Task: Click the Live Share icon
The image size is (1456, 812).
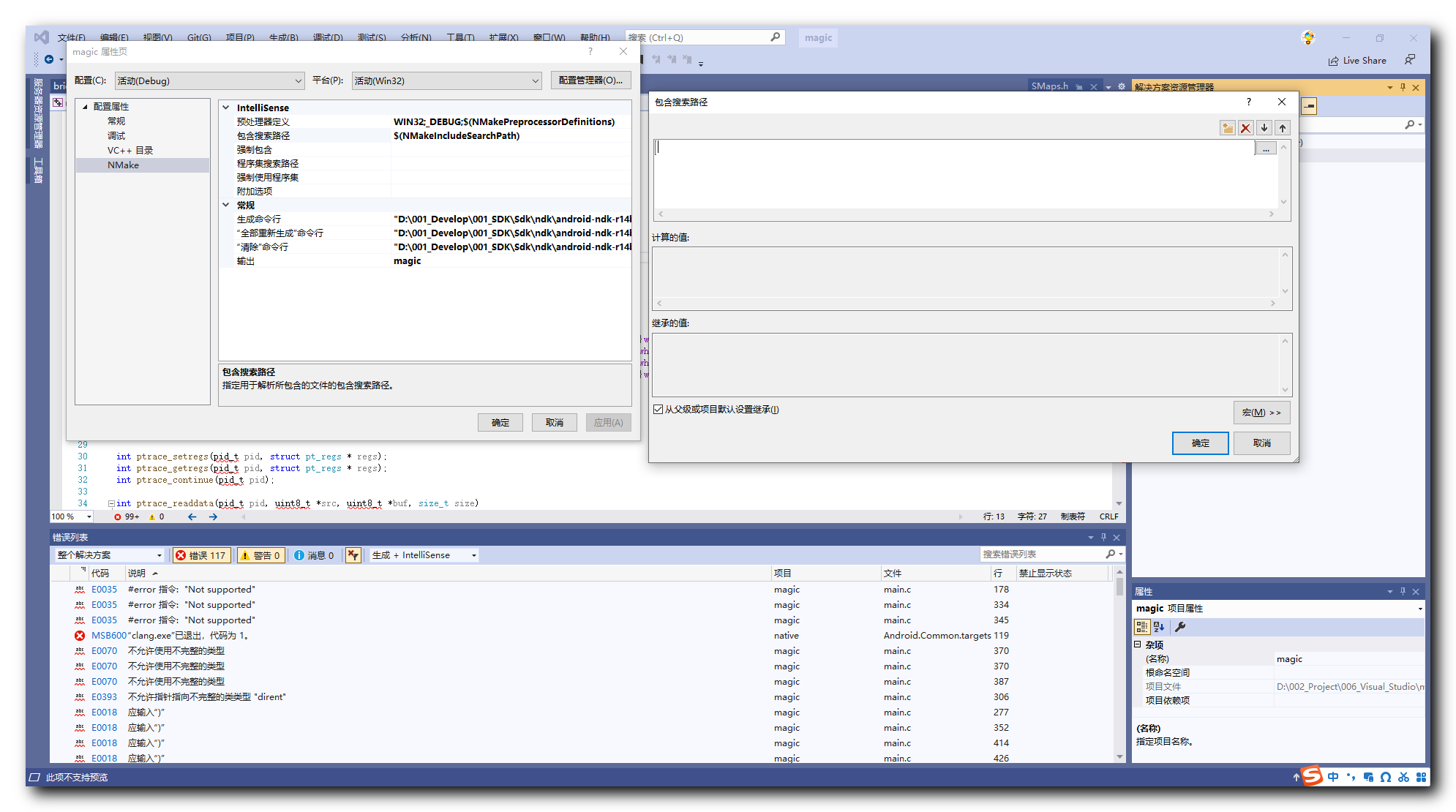Action: 1333,61
